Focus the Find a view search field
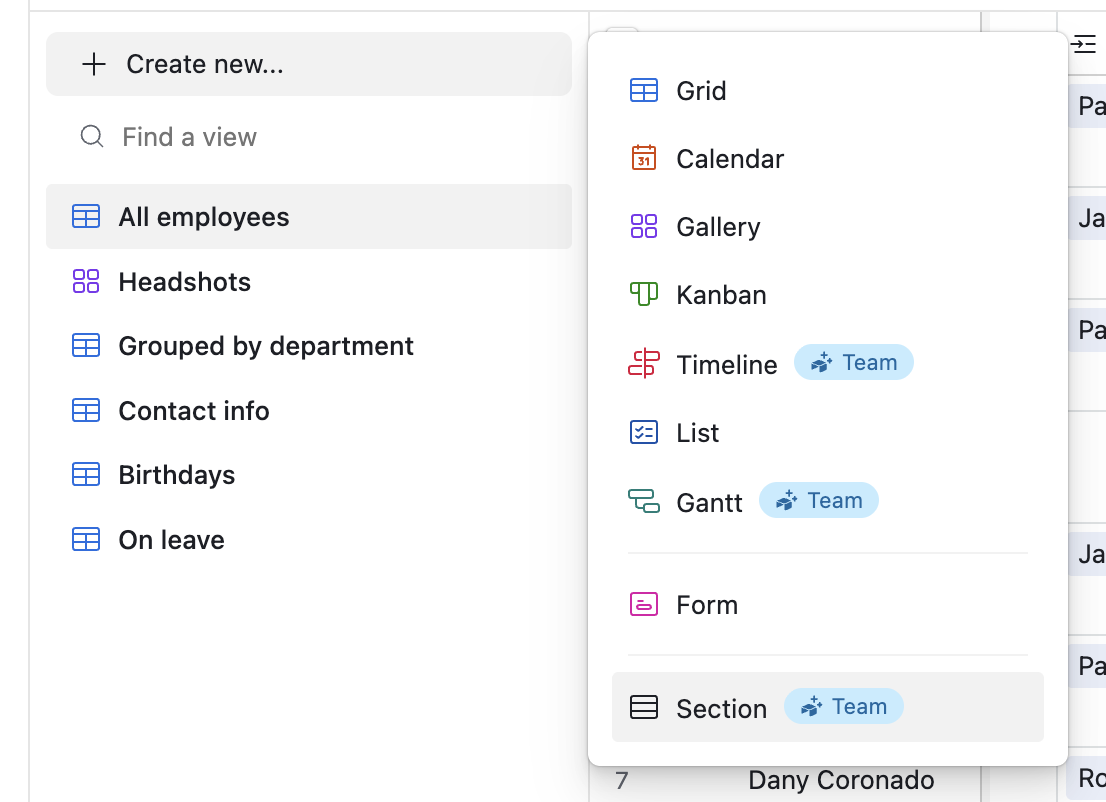This screenshot has height=802, width=1106. click(x=309, y=137)
